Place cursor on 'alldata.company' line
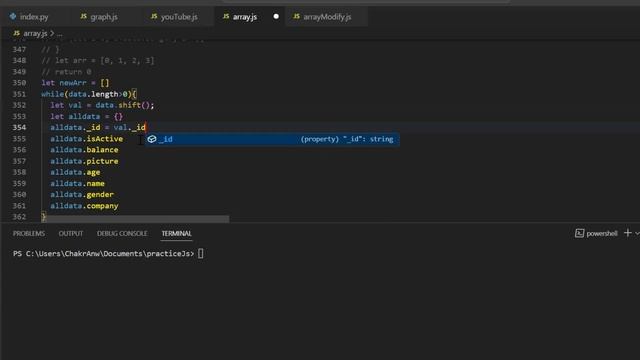The width and height of the screenshot is (640, 360). [x=84, y=206]
